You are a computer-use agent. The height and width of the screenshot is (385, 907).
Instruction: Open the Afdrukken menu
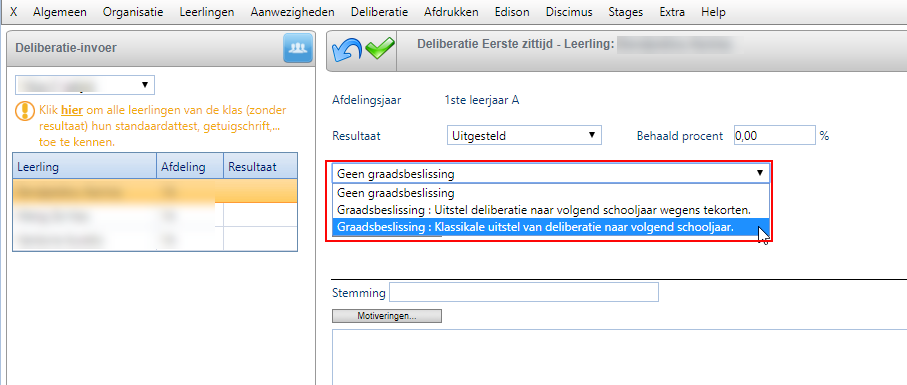[x=451, y=12]
